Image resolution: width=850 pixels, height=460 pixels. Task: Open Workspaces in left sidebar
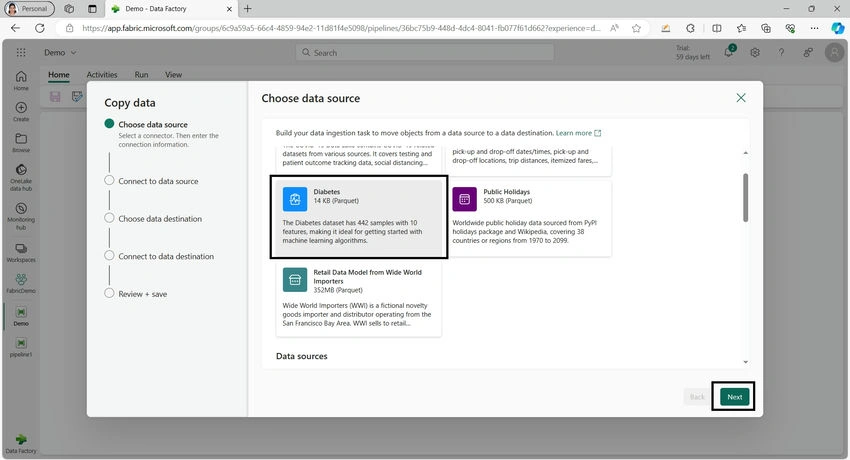click(21, 252)
